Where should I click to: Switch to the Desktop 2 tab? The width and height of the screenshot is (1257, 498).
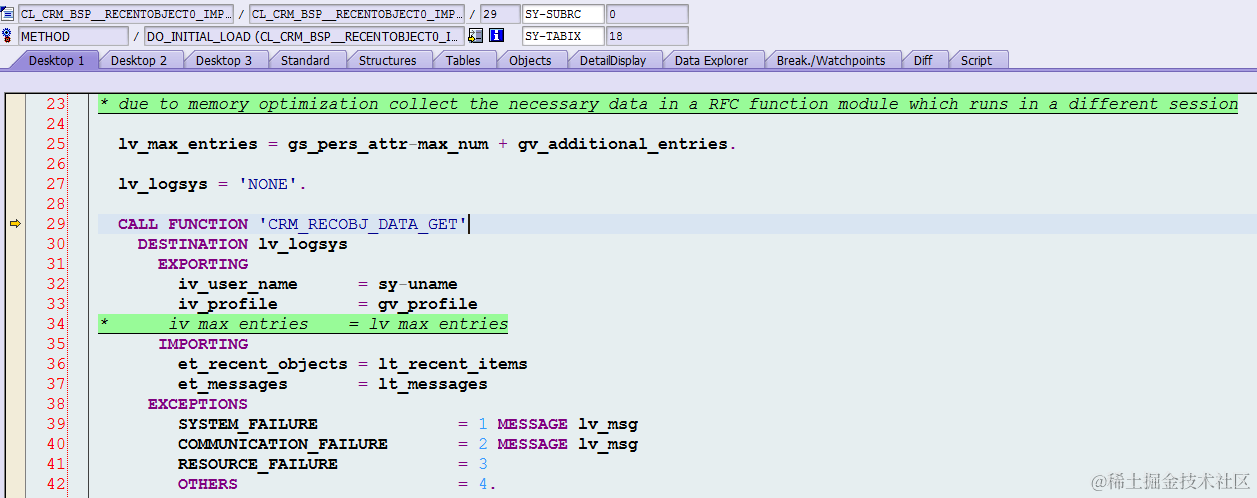[139, 60]
